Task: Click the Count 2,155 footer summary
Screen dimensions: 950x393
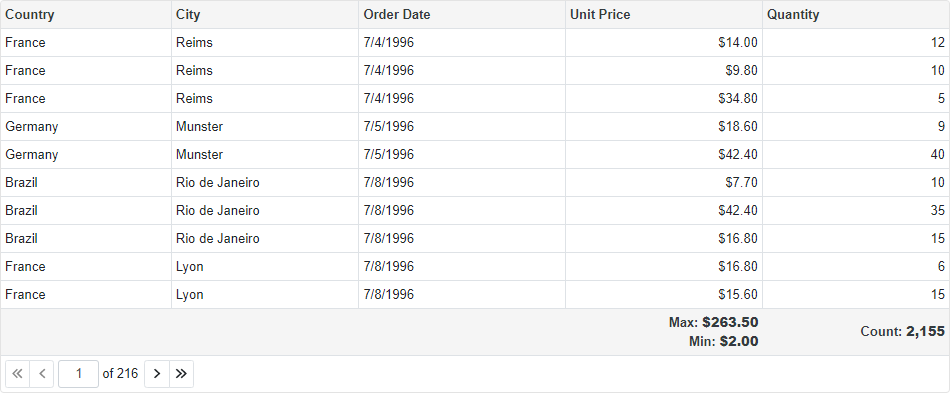Action: click(x=902, y=331)
